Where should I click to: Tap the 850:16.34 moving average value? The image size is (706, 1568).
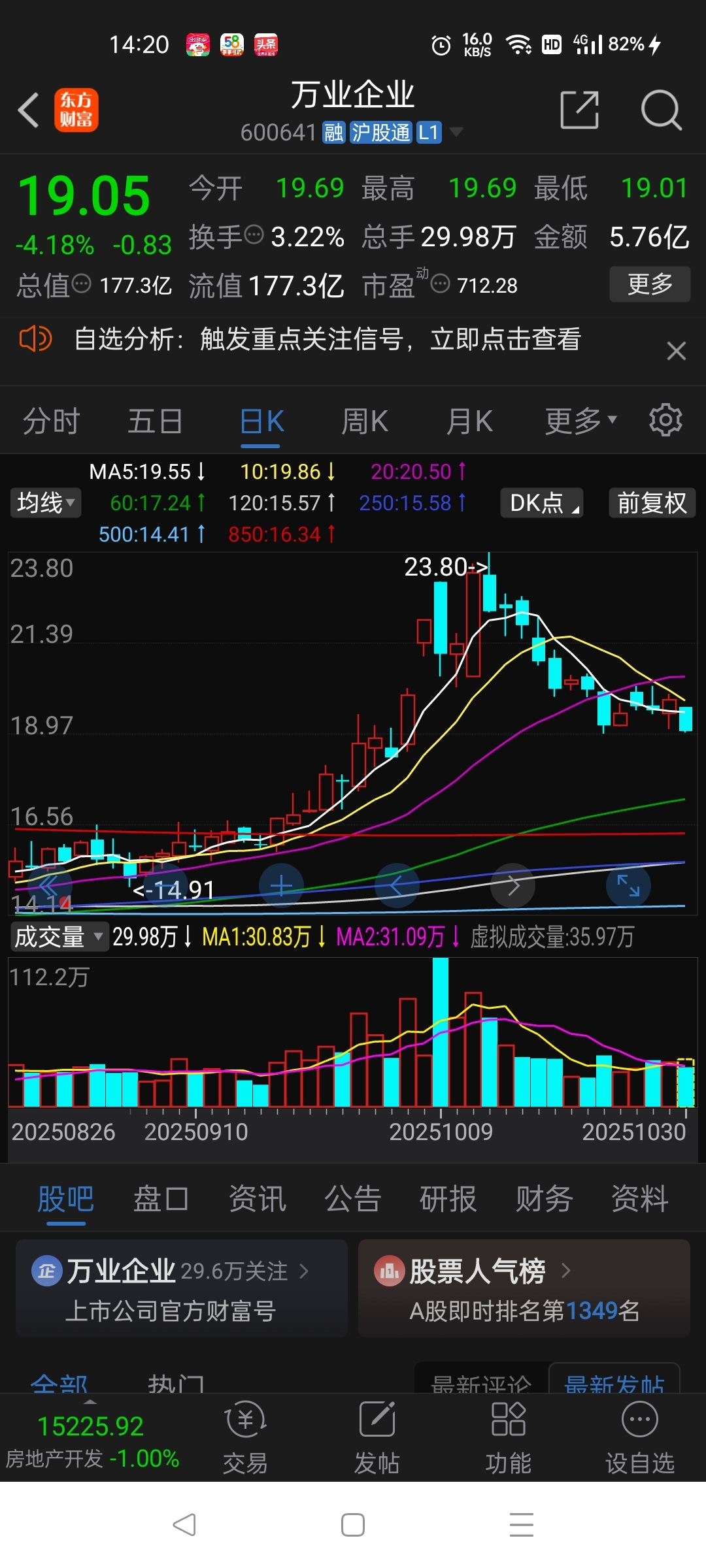[x=282, y=534]
